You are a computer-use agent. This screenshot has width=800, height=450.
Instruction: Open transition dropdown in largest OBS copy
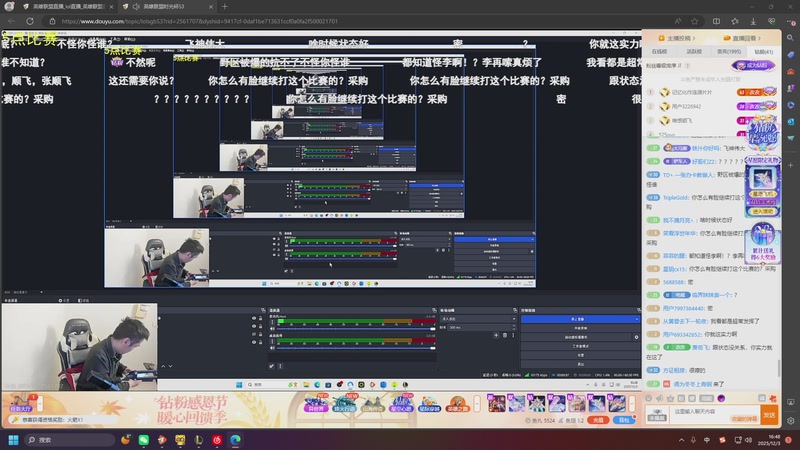478,319
